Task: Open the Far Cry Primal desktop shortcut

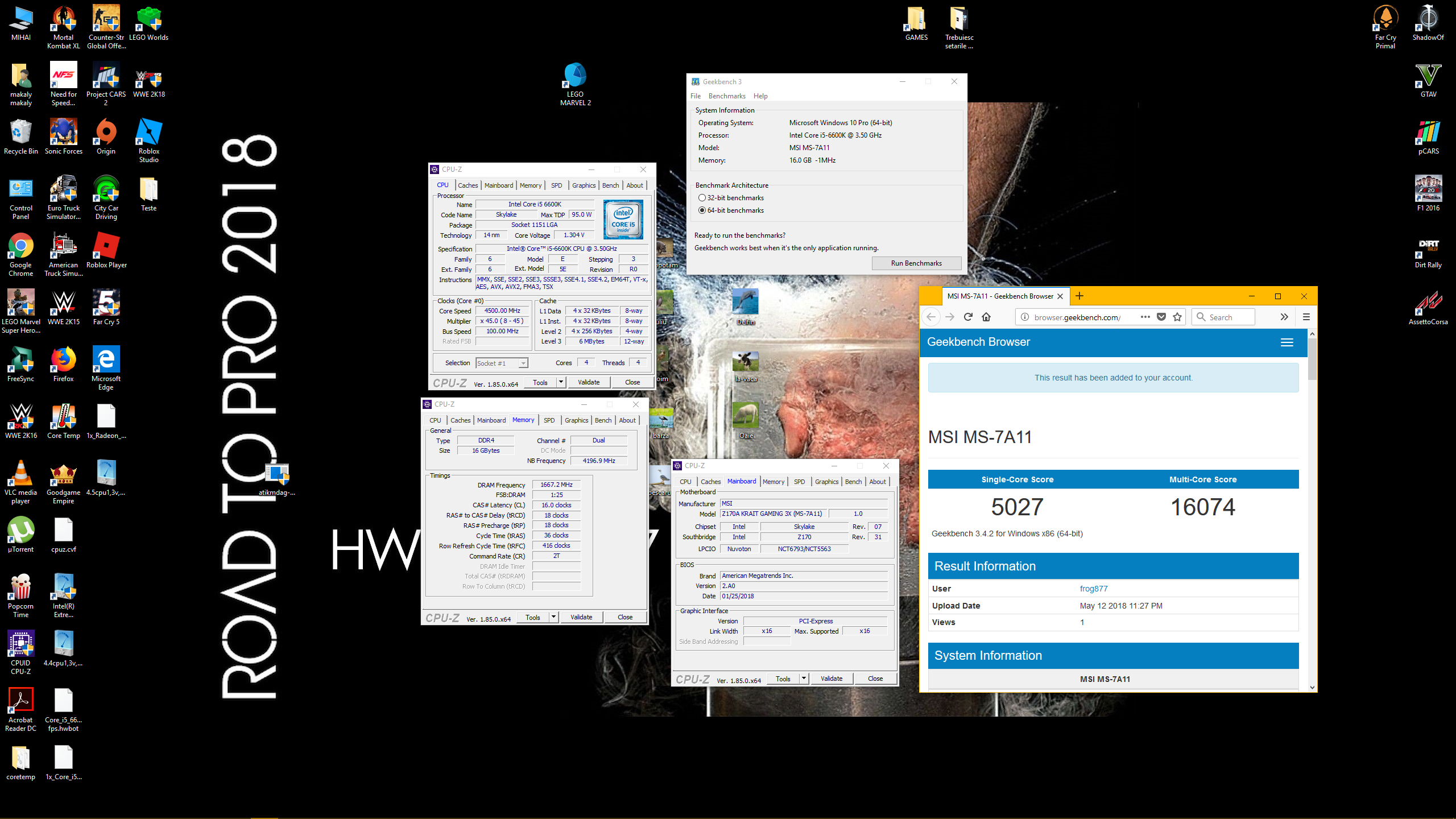Action: (1385, 27)
